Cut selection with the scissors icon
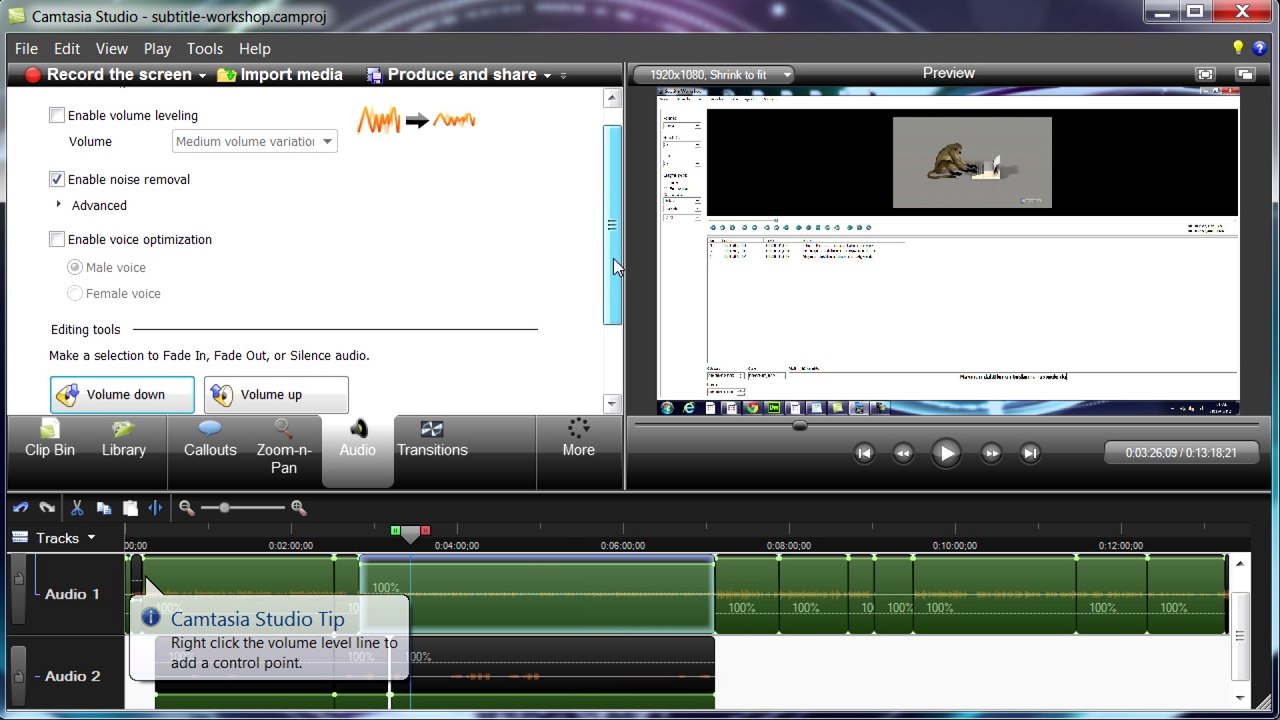Image resolution: width=1280 pixels, height=720 pixels. [x=77, y=508]
